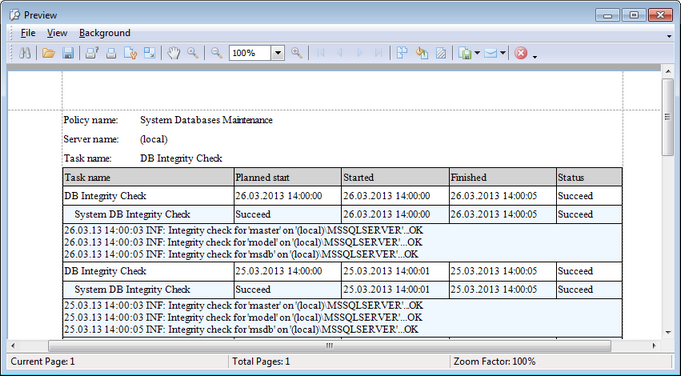
Task: Click the 'Server name:' label
Action: click(x=91, y=139)
